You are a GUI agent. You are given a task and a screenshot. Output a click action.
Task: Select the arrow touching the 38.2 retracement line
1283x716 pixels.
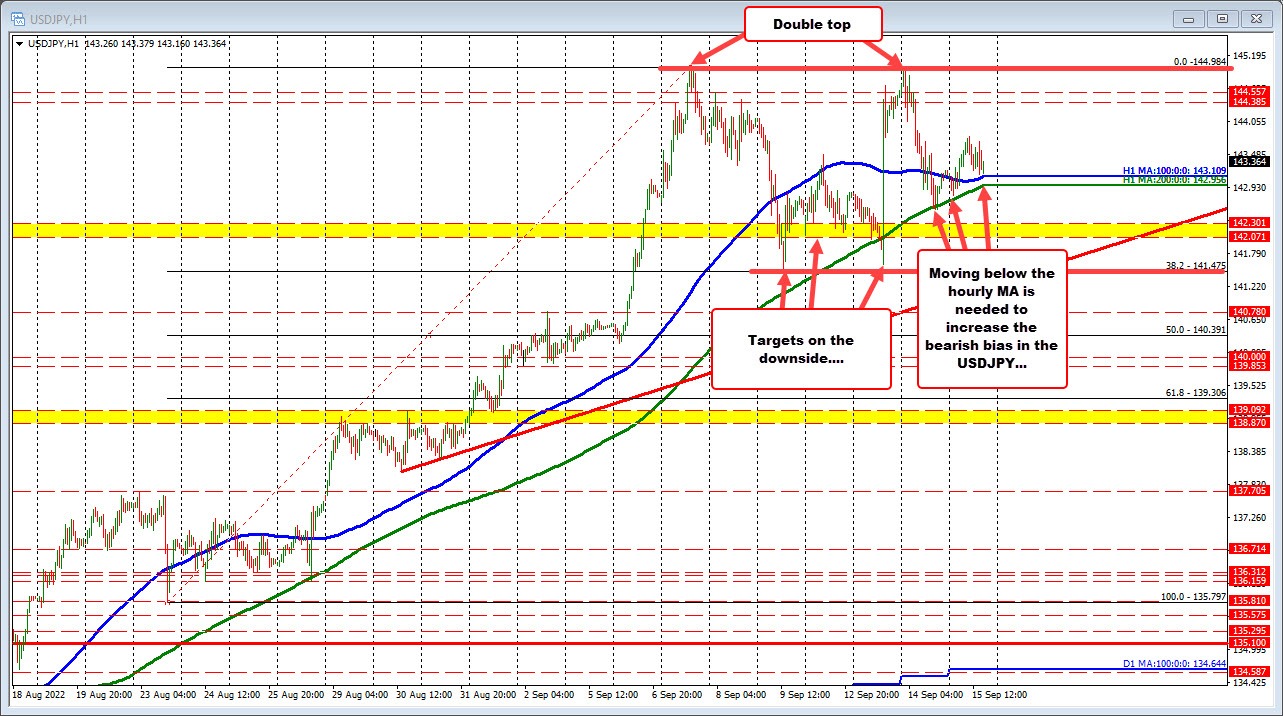pyautogui.click(x=879, y=278)
